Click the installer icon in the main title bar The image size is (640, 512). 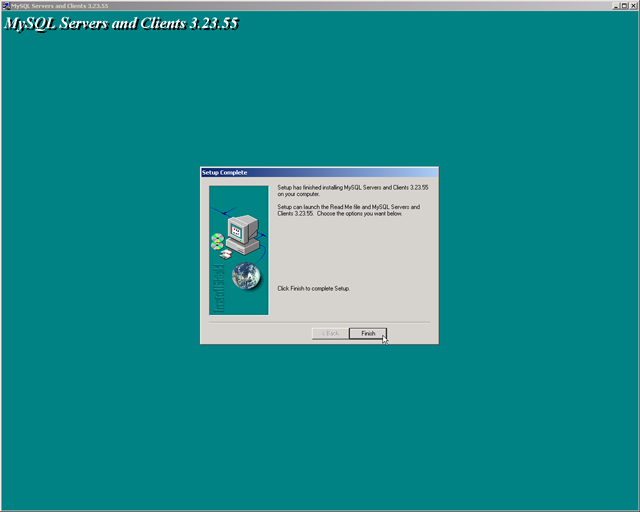pyautogui.click(x=6, y=5)
